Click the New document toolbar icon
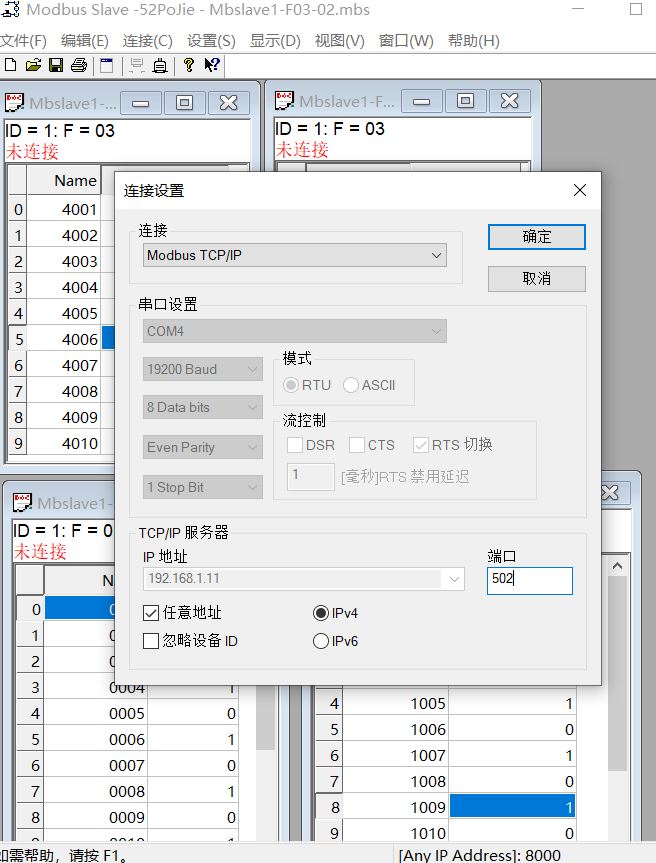The width and height of the screenshot is (656, 863). click(x=11, y=66)
